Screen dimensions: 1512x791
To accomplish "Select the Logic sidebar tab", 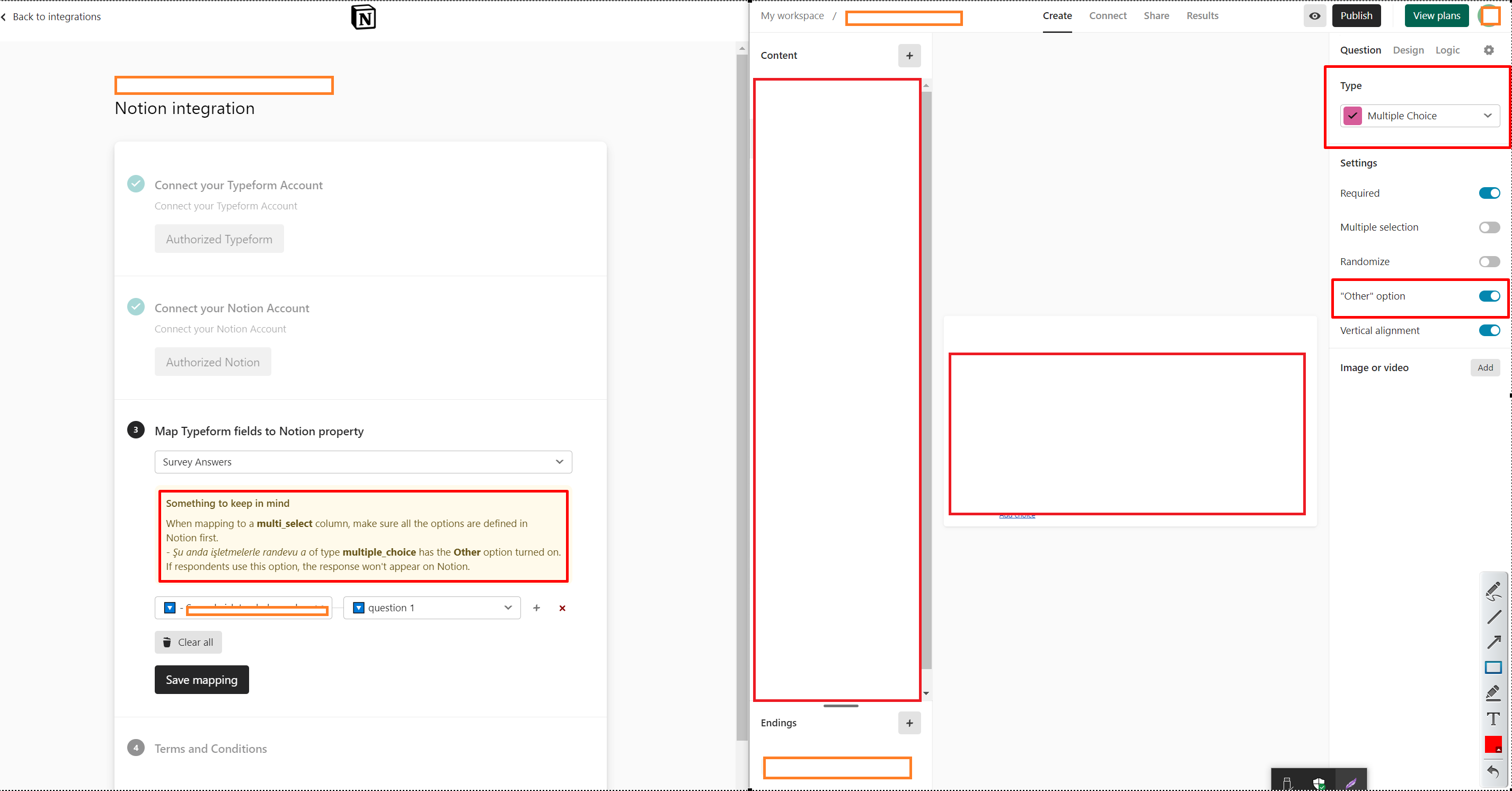I will click(1447, 50).
